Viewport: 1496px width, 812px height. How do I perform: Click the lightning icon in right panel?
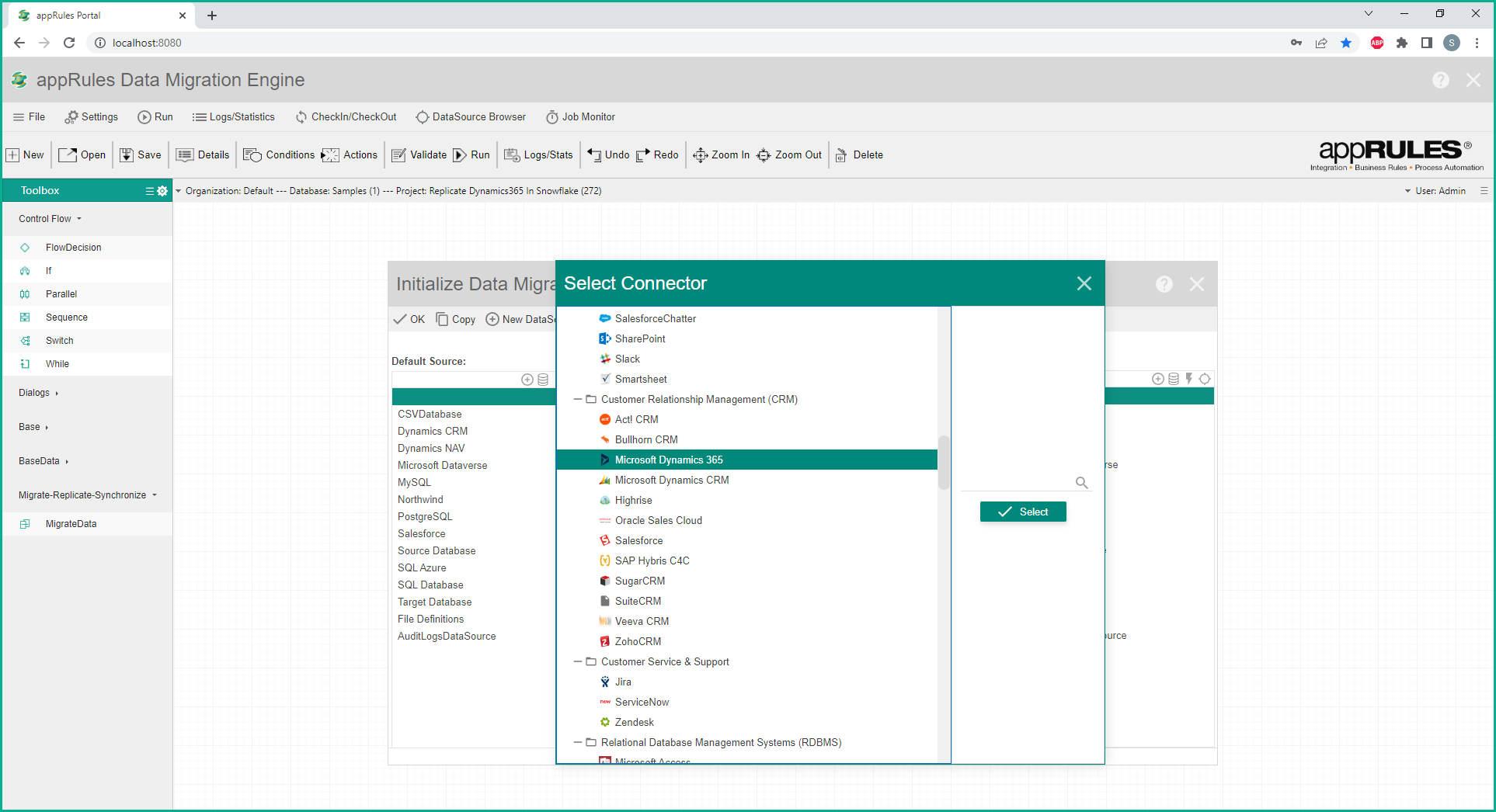click(x=1189, y=379)
